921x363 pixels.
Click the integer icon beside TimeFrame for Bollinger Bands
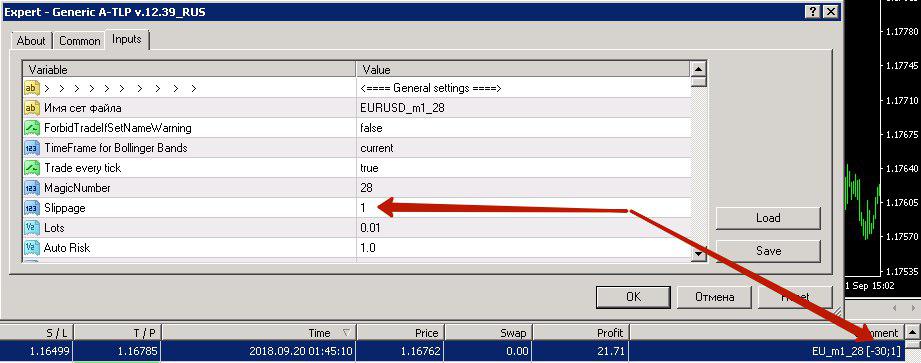tap(31, 147)
